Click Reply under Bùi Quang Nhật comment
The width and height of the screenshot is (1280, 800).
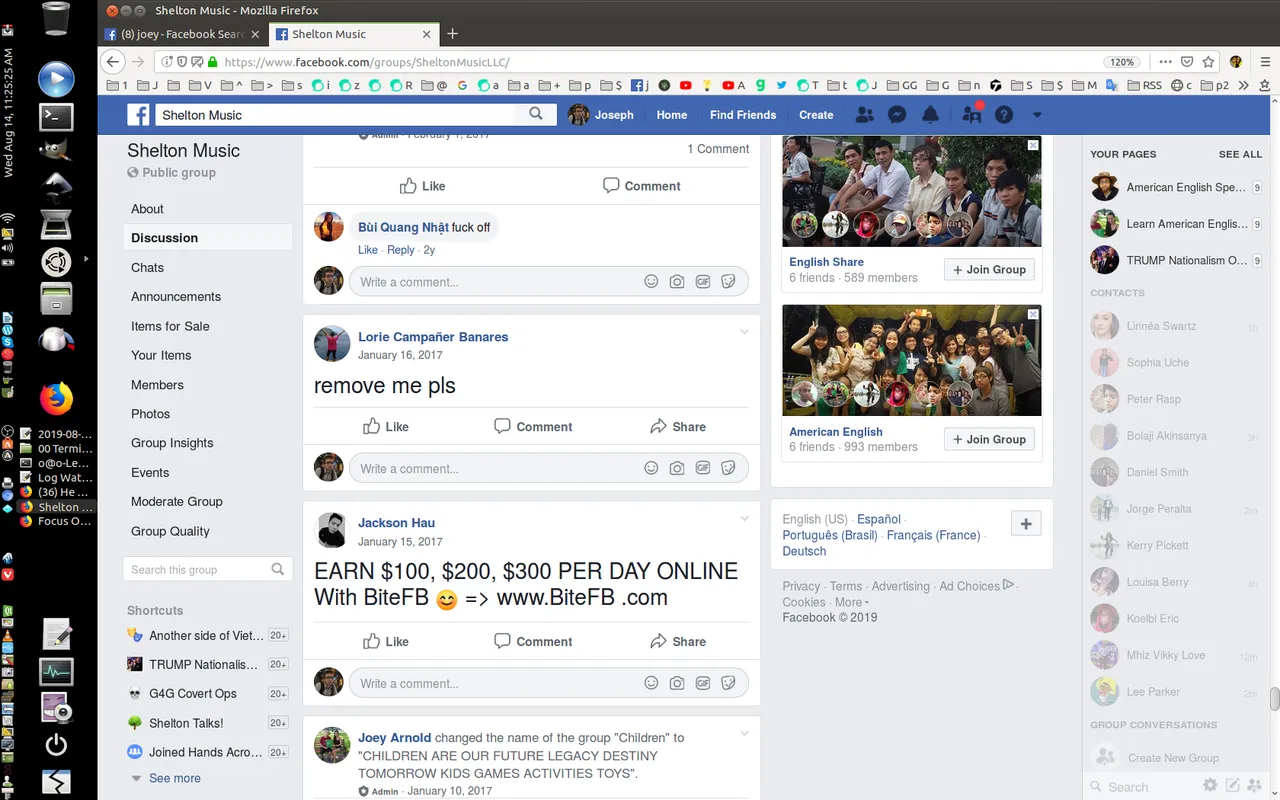tap(400, 250)
